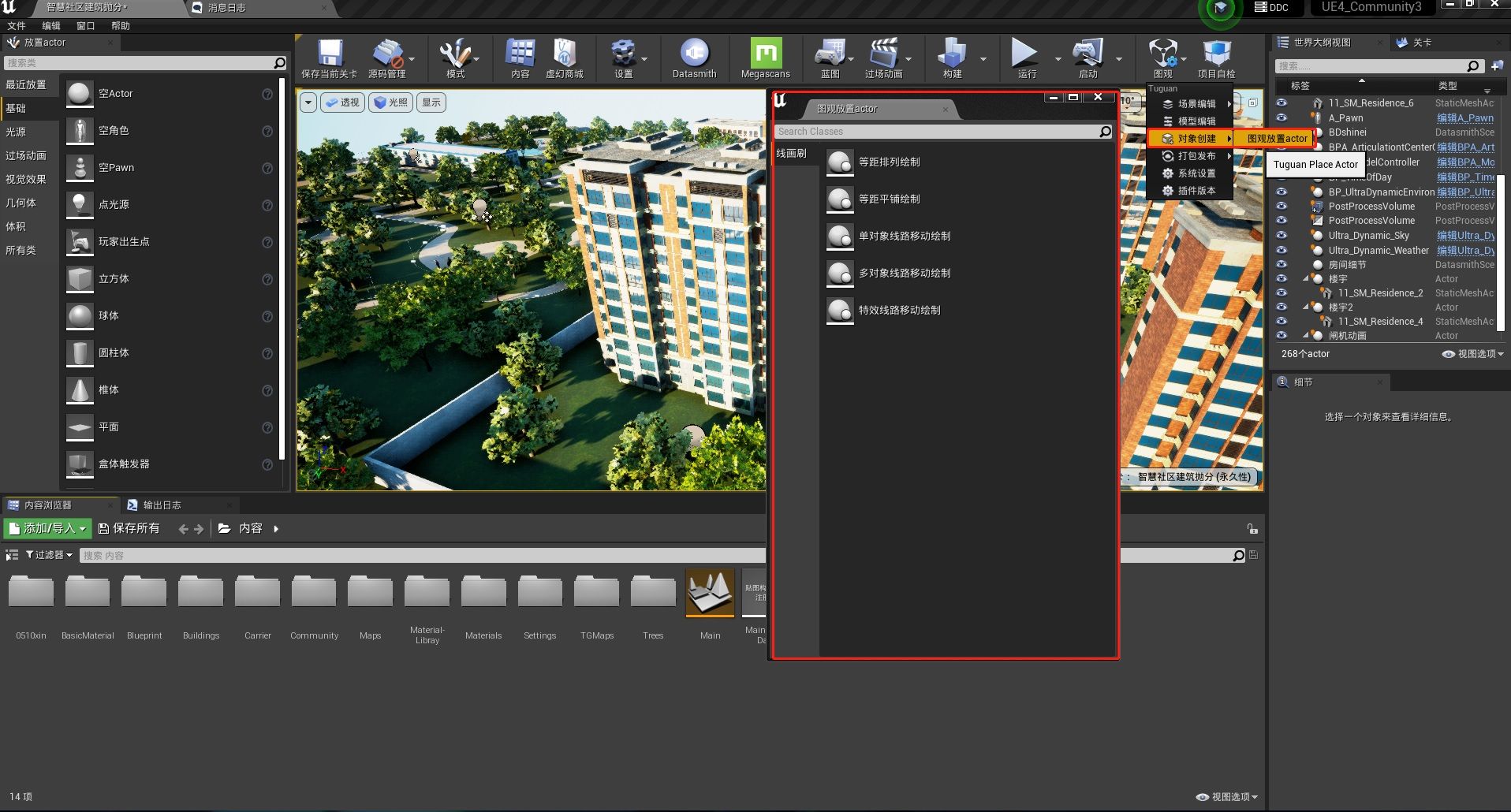Click the Play (运行) toolbar icon
The height and width of the screenshot is (812, 1511).
tap(1024, 54)
